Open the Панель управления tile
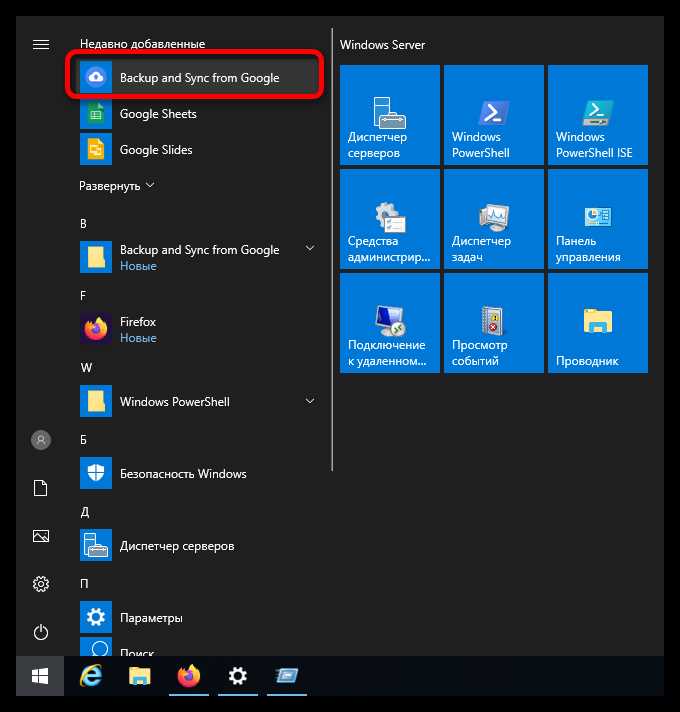680x712 pixels. tap(598, 219)
